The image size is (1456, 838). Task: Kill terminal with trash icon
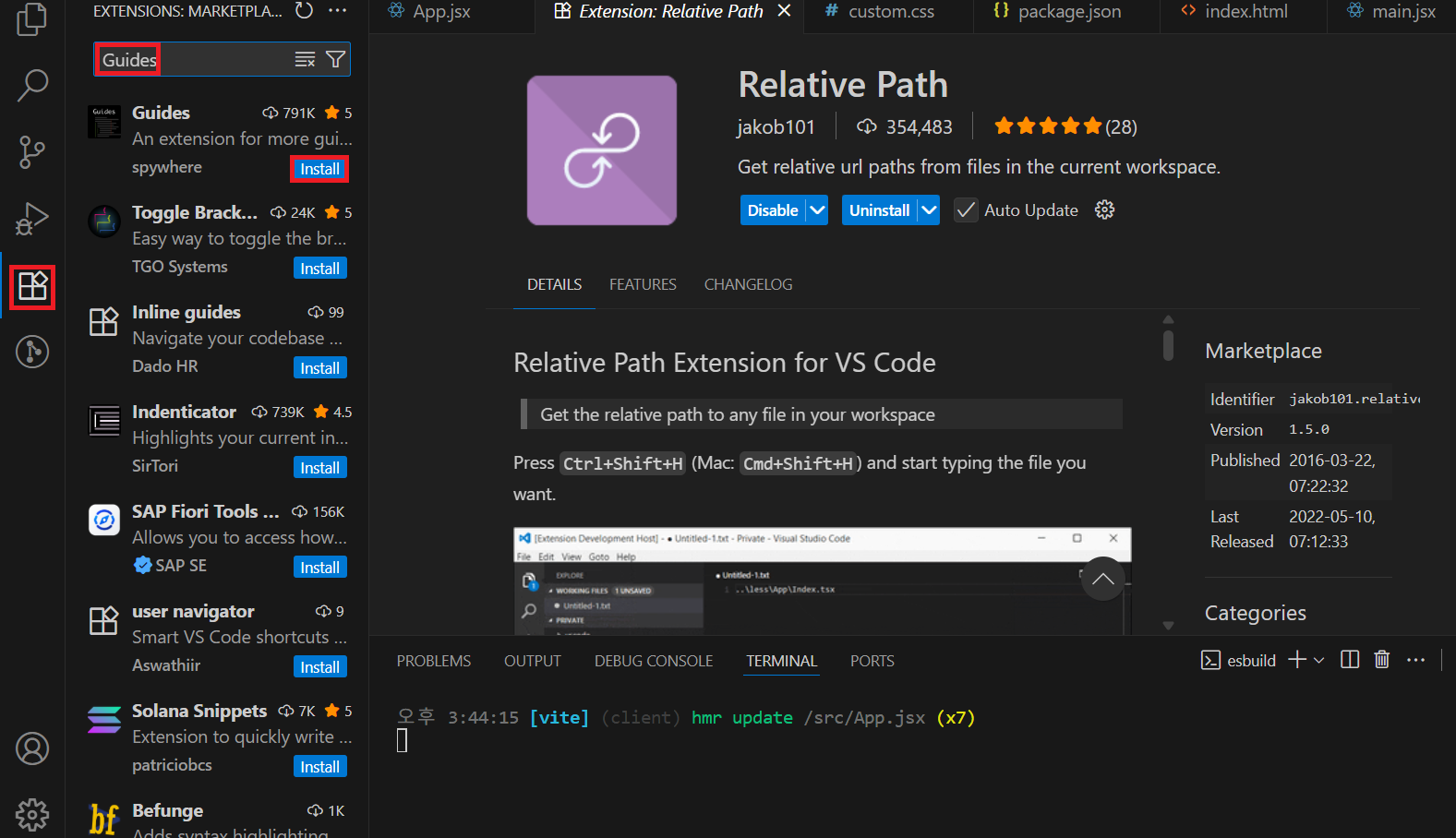[x=1382, y=660]
